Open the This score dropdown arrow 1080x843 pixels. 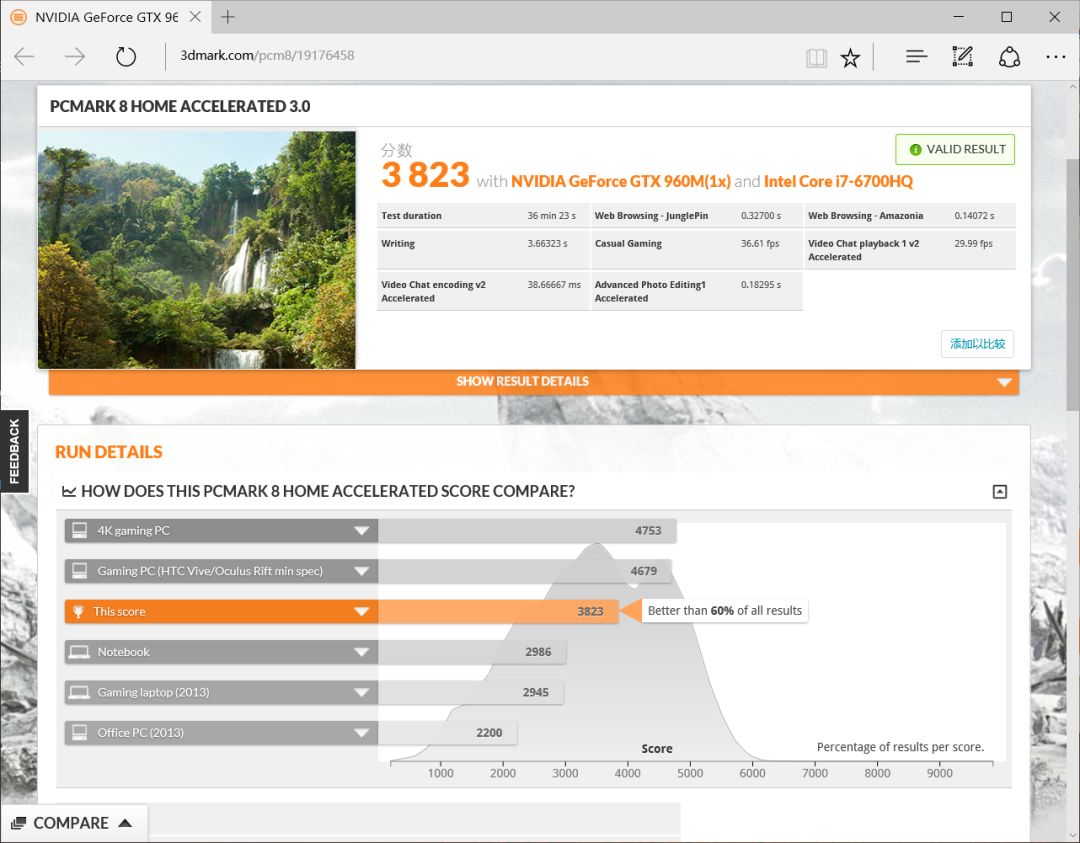pyautogui.click(x=361, y=612)
